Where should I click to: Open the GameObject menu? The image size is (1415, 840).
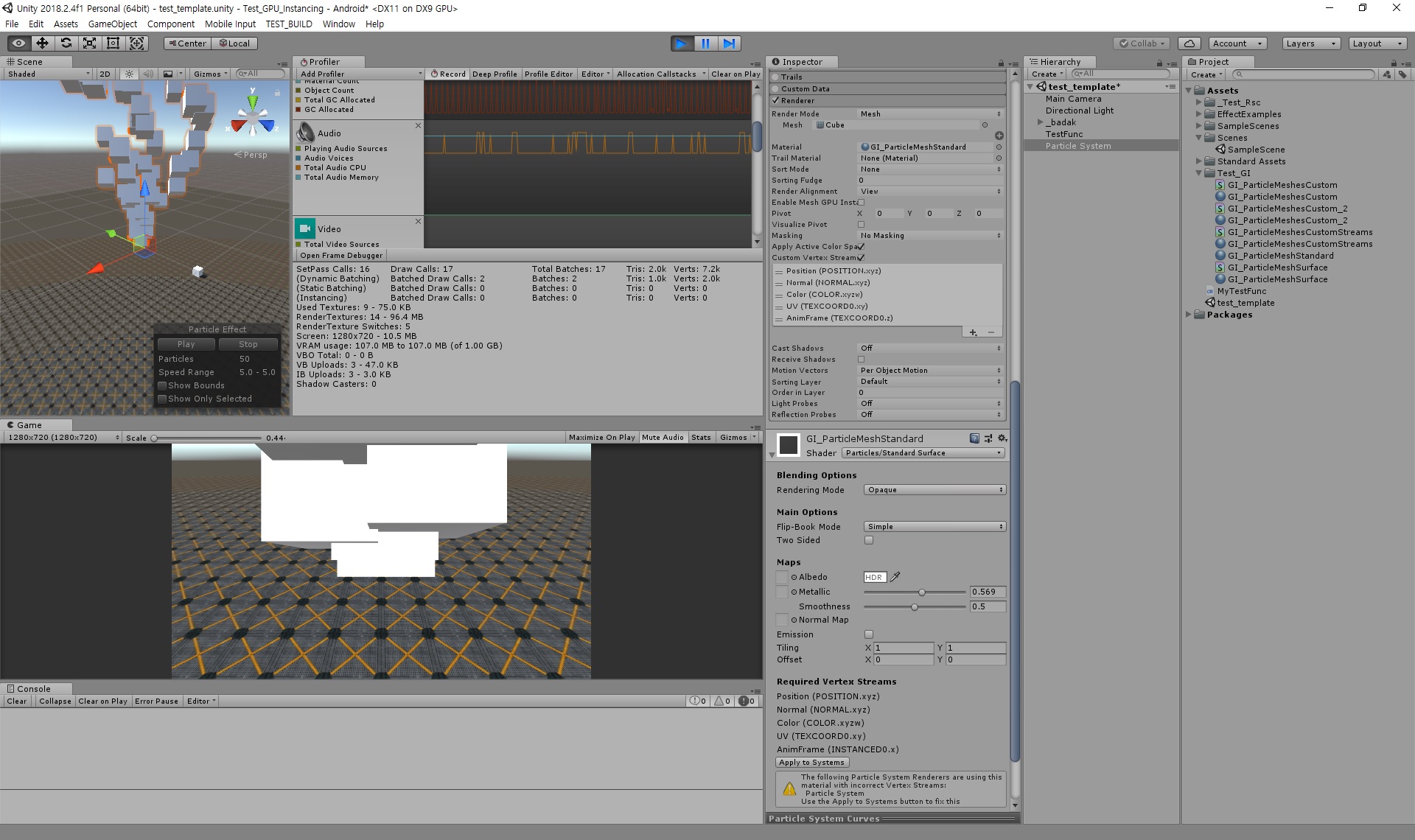112,24
